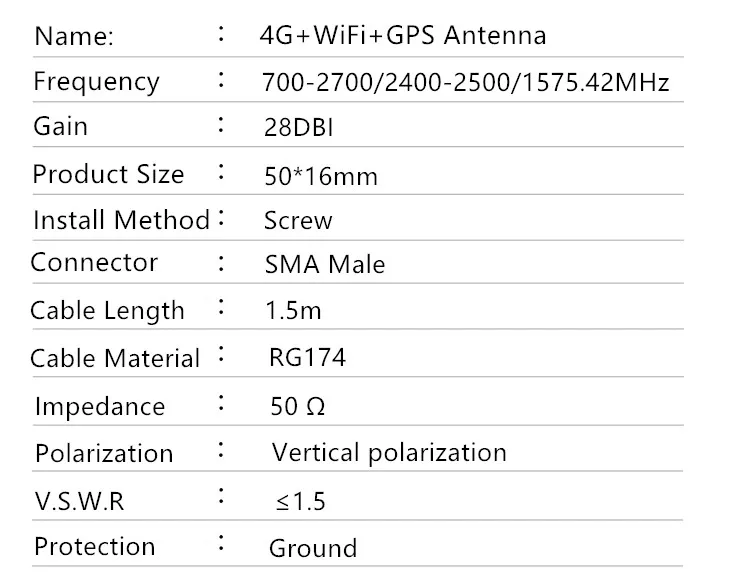Viewport: 750px width, 574px height.
Task: Select the "Frequency" row label
Action: point(96,81)
